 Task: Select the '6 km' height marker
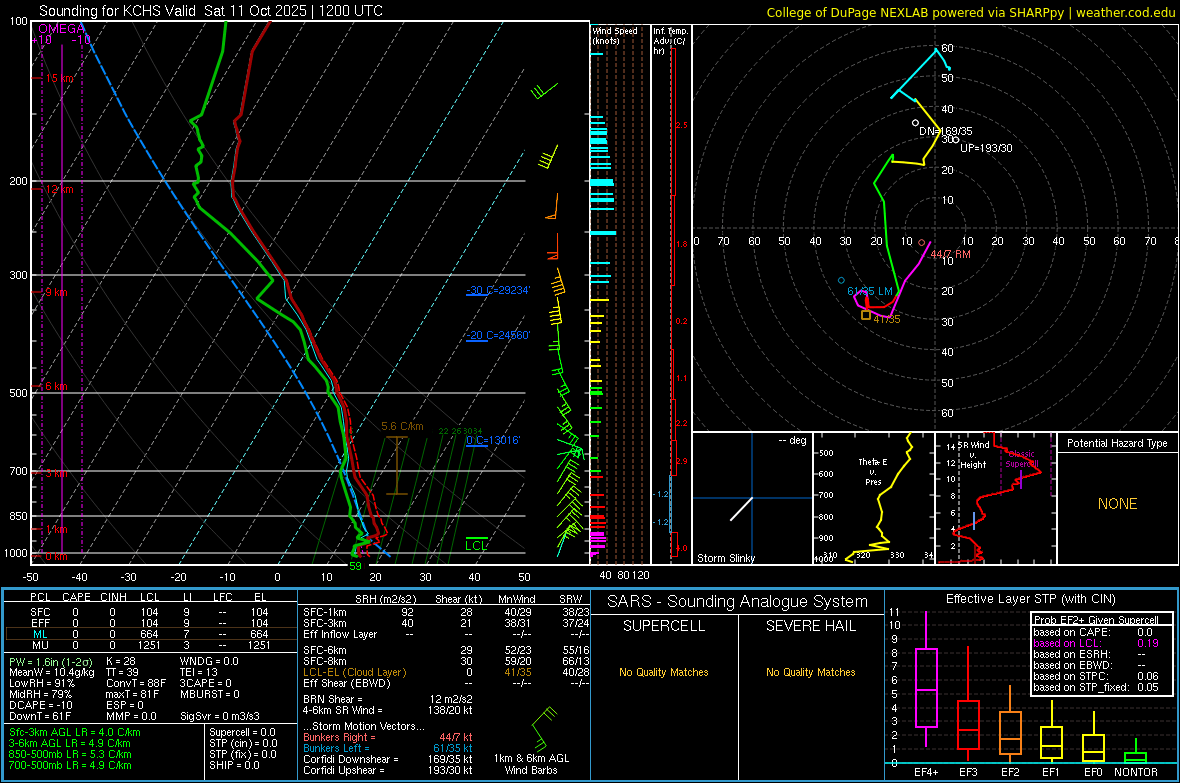tap(56, 386)
